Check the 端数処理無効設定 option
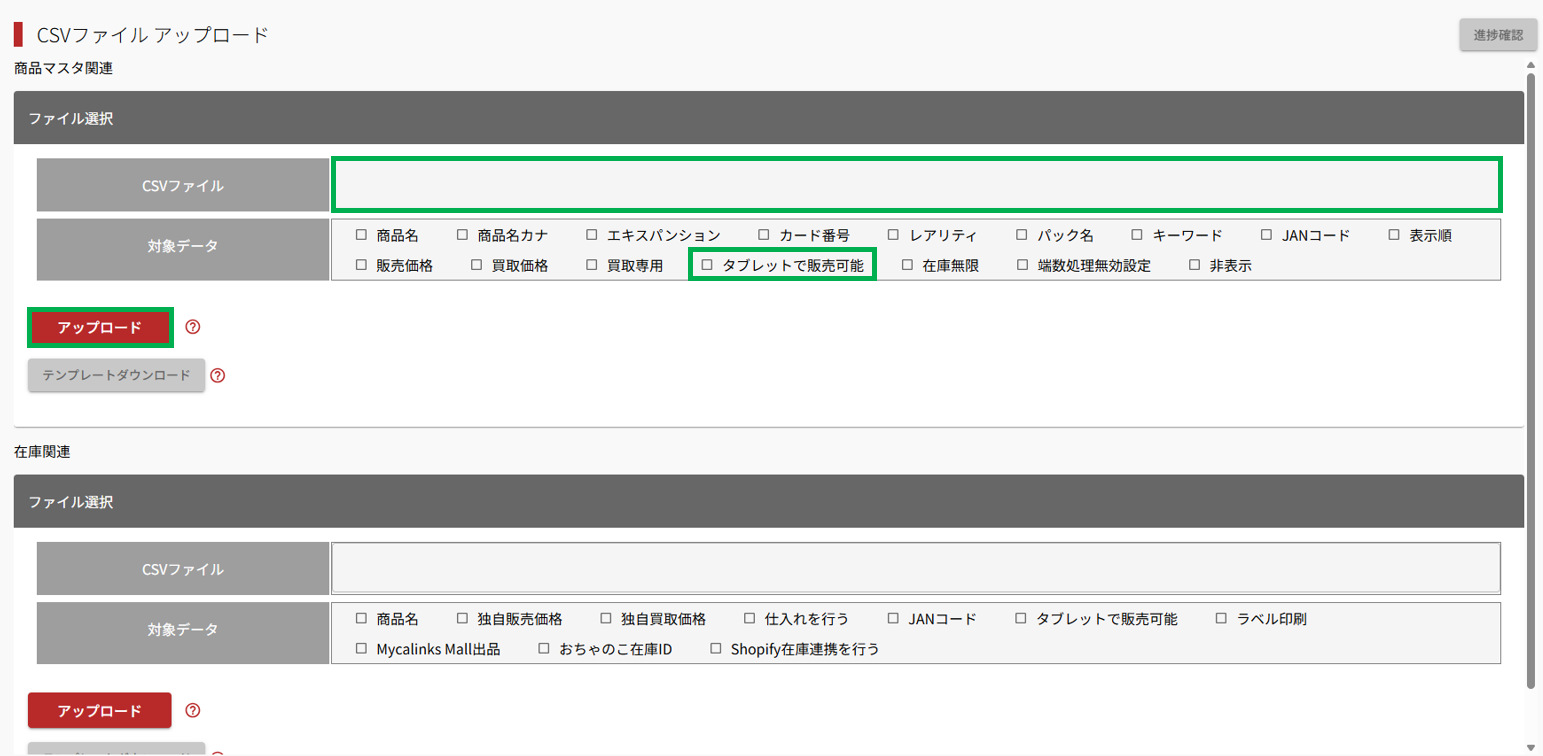 (1023, 266)
